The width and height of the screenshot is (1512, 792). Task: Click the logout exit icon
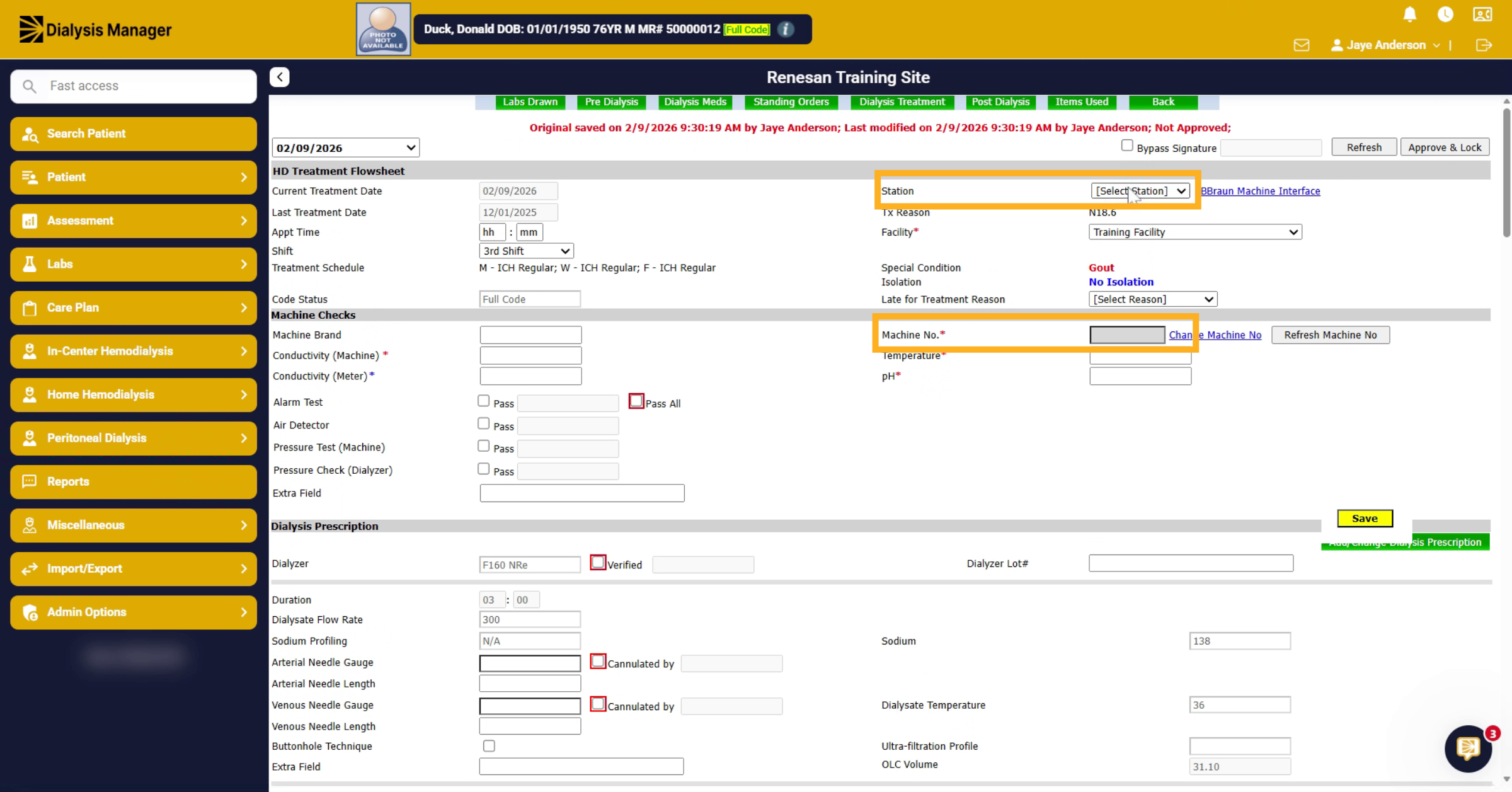tap(1484, 45)
